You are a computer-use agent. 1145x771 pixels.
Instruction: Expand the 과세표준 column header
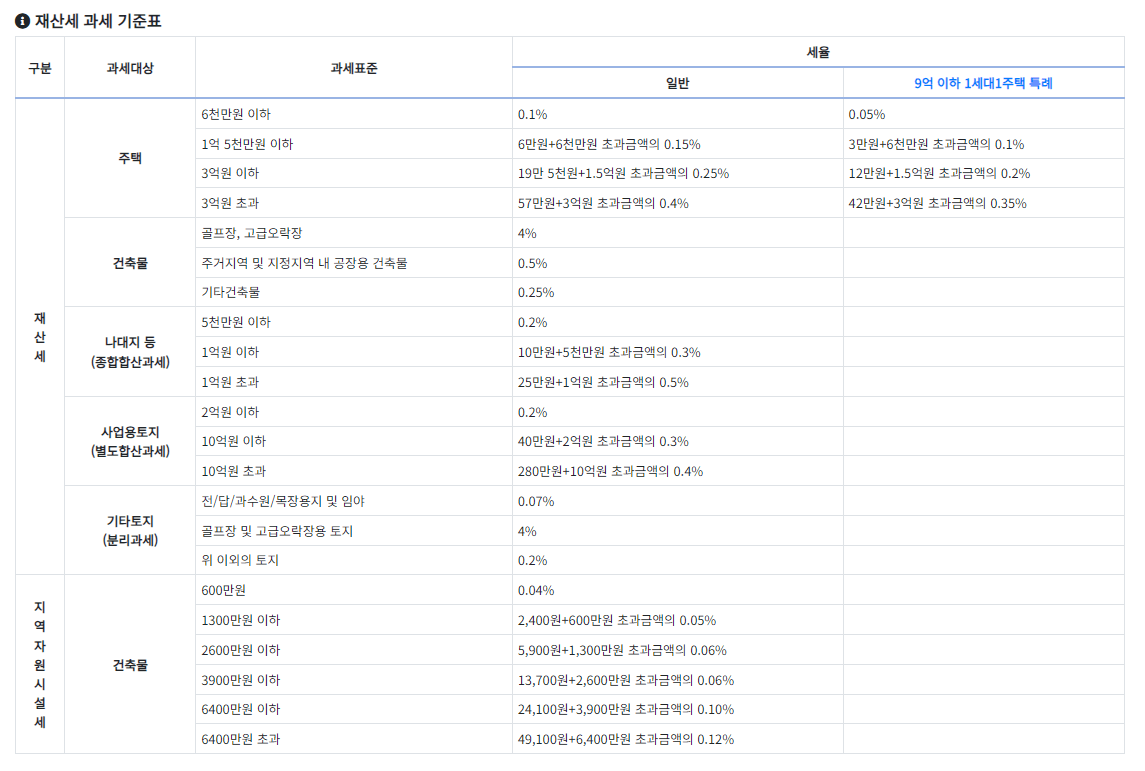tap(353, 67)
